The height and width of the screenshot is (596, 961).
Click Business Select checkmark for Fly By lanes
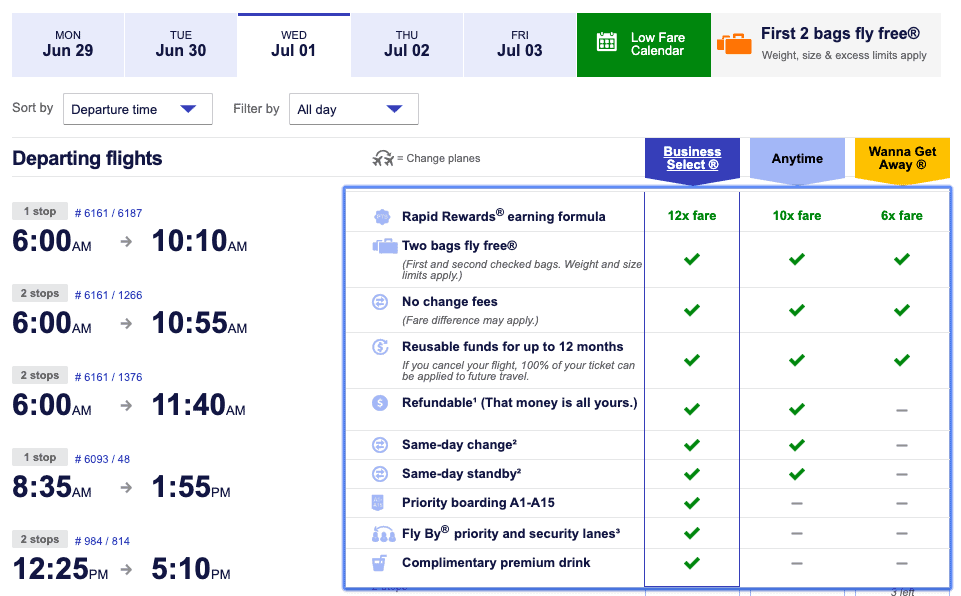coord(692,533)
